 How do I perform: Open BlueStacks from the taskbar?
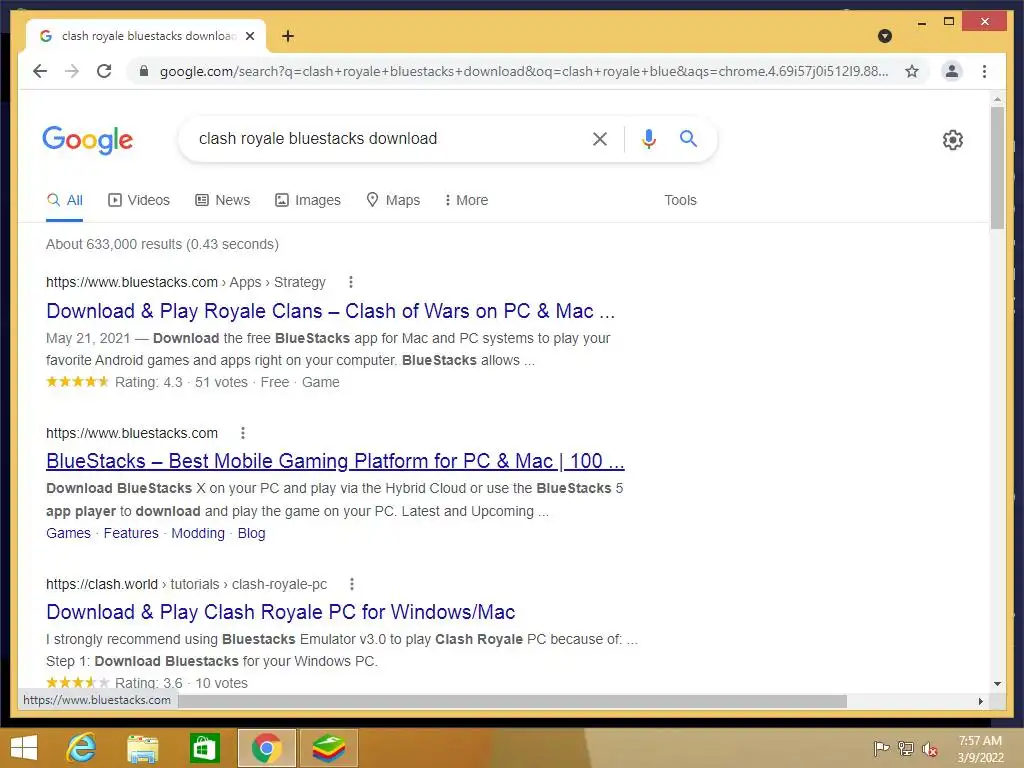click(x=328, y=748)
